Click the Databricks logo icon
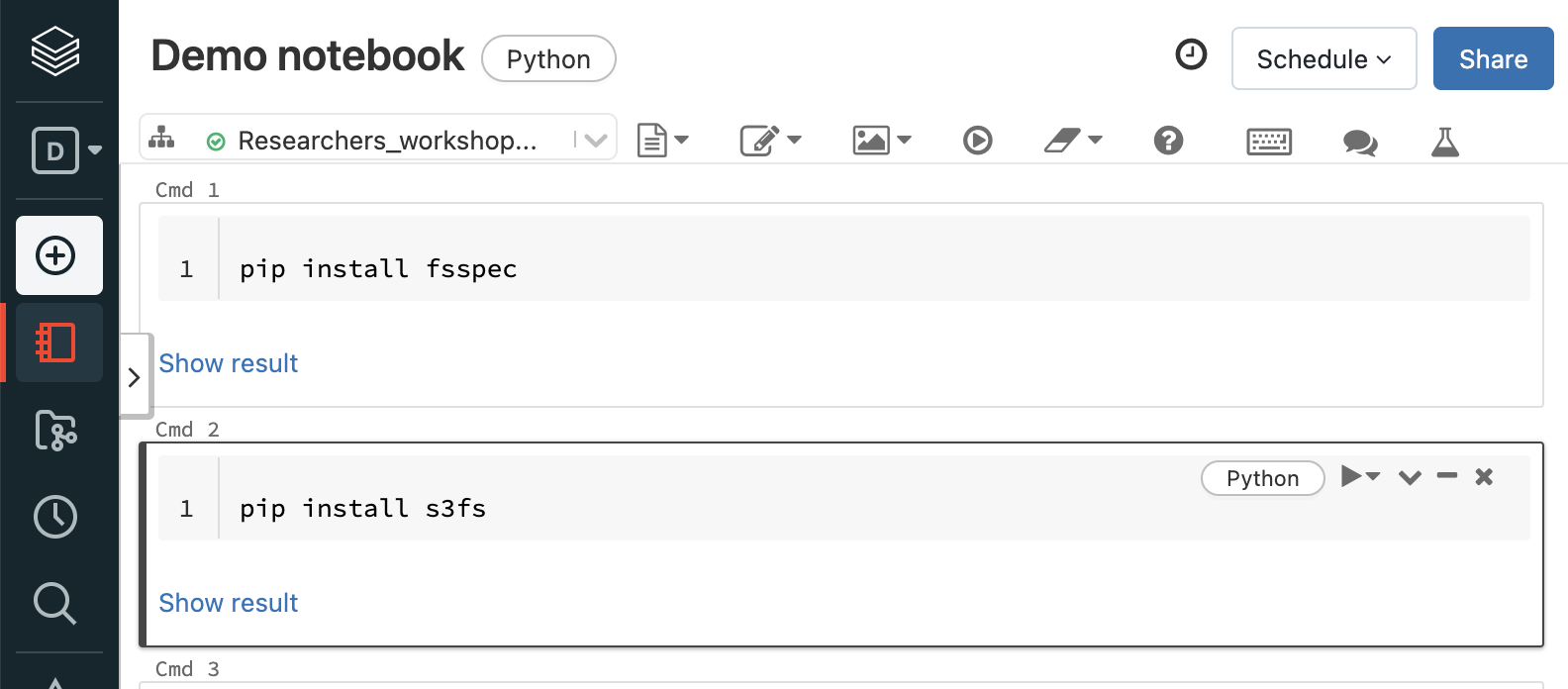 click(55, 51)
